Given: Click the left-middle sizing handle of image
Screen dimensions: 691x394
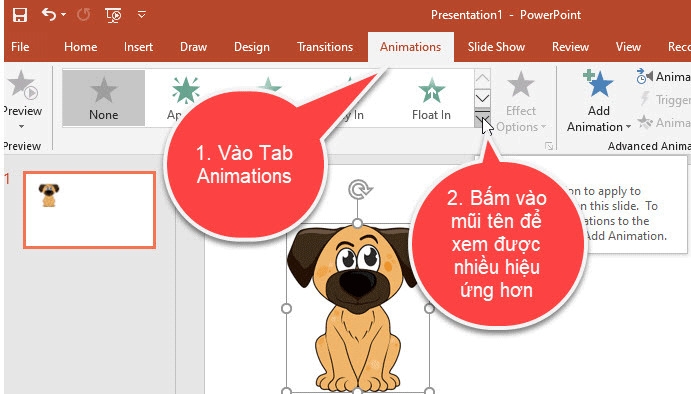Looking at the screenshot, I should click(286, 308).
